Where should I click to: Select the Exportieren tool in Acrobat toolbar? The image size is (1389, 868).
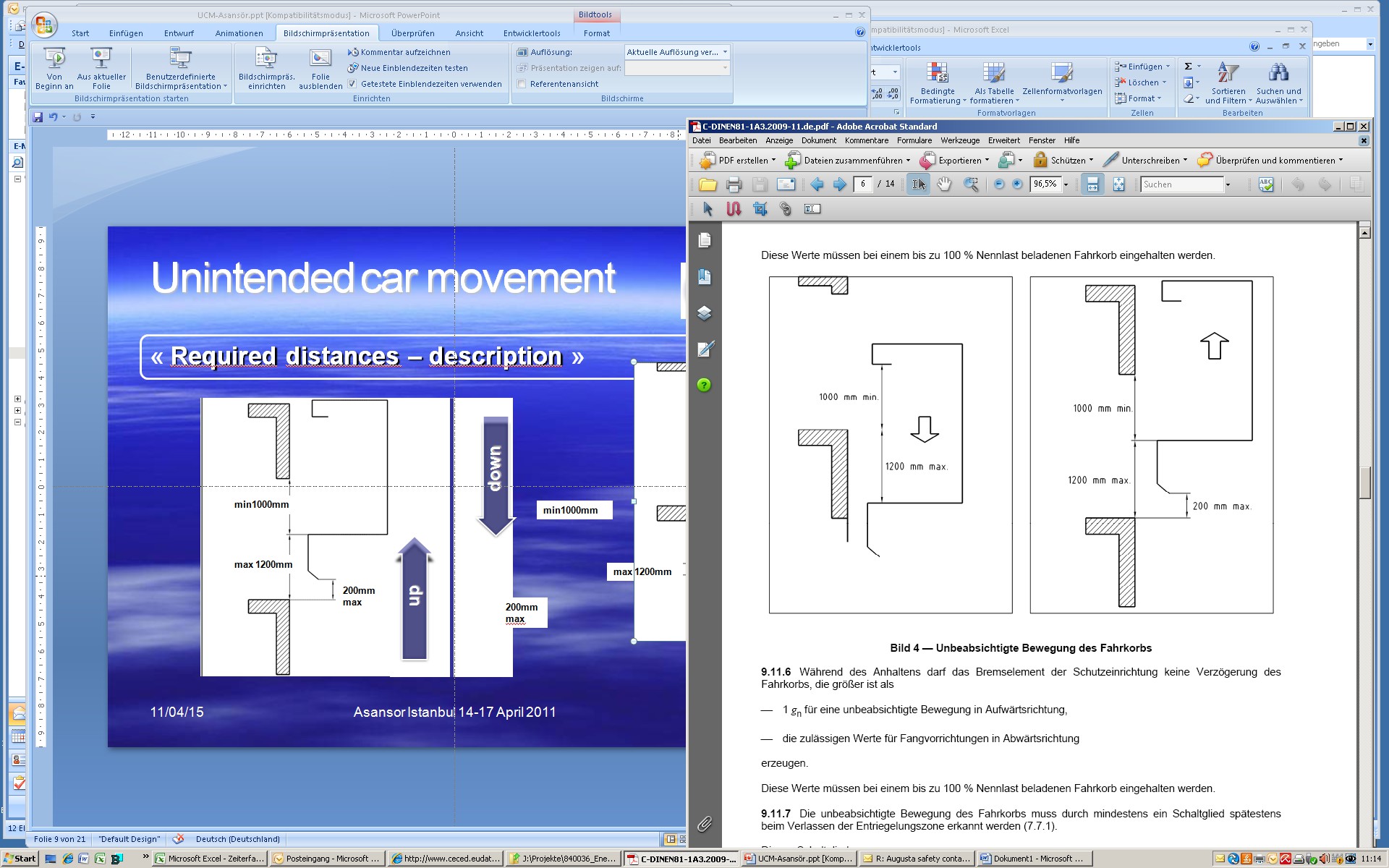pos(959,160)
